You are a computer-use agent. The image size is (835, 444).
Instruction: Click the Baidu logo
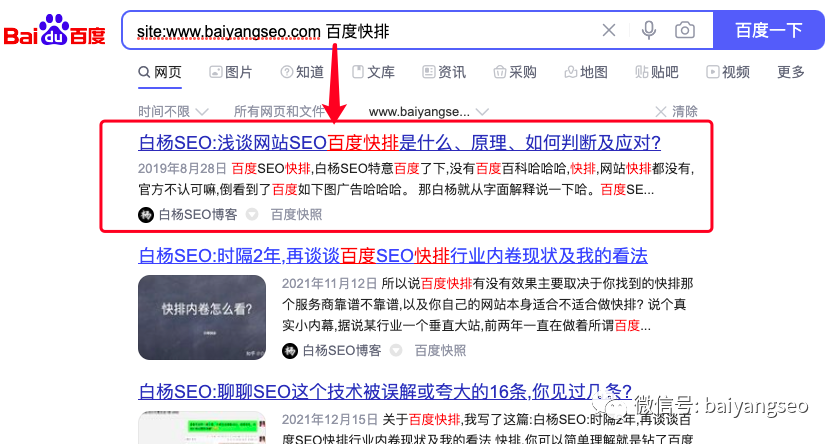[x=55, y=32]
